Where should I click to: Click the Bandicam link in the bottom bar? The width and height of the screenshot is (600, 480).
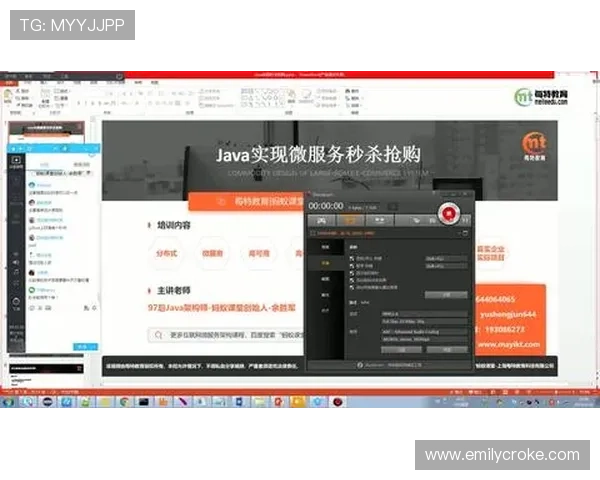point(390,365)
